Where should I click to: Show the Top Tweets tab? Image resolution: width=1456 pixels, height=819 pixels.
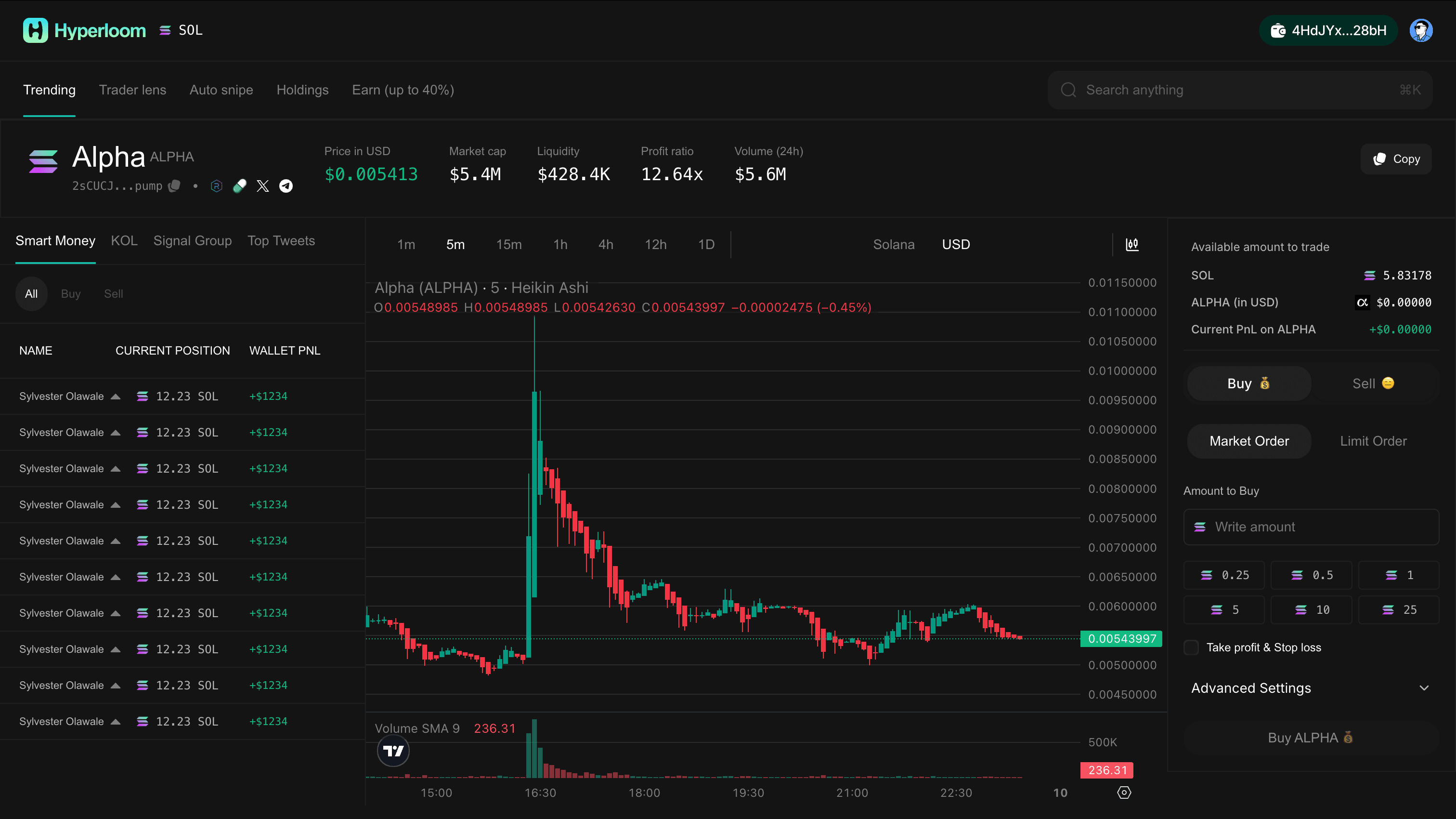[281, 241]
